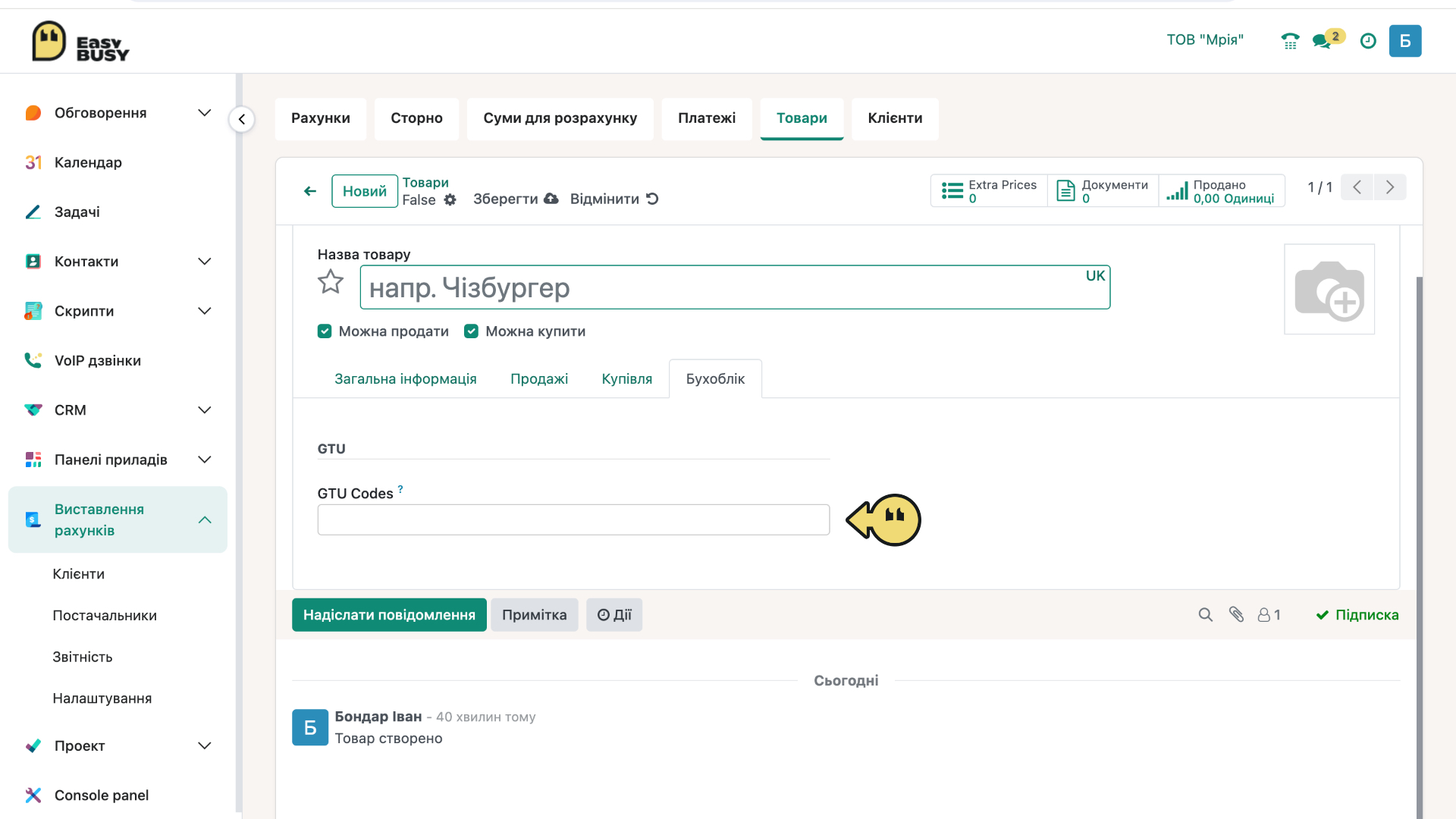The height and width of the screenshot is (819, 1456).
Task: Open the GTU Codes selection field
Action: (x=573, y=520)
